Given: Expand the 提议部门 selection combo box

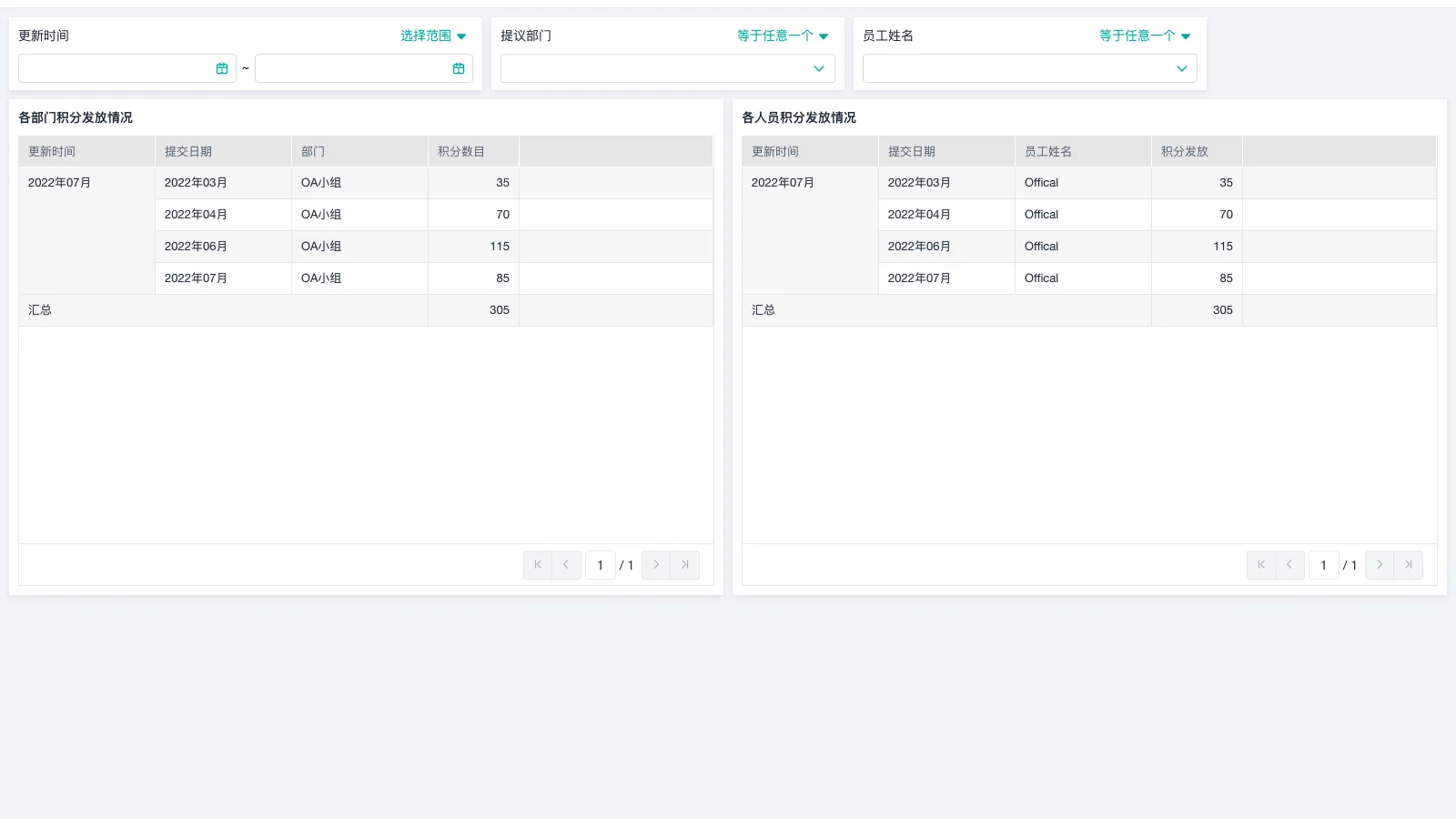Looking at the screenshot, I should click(x=667, y=68).
